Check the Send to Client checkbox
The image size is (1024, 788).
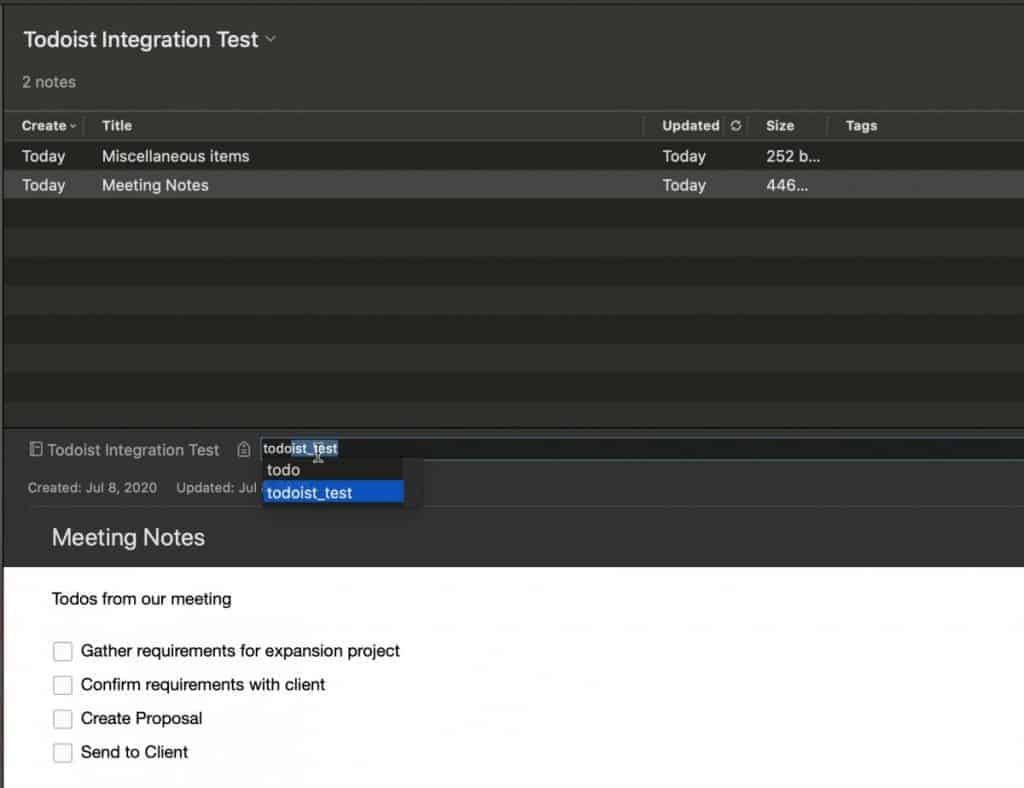pyautogui.click(x=63, y=753)
